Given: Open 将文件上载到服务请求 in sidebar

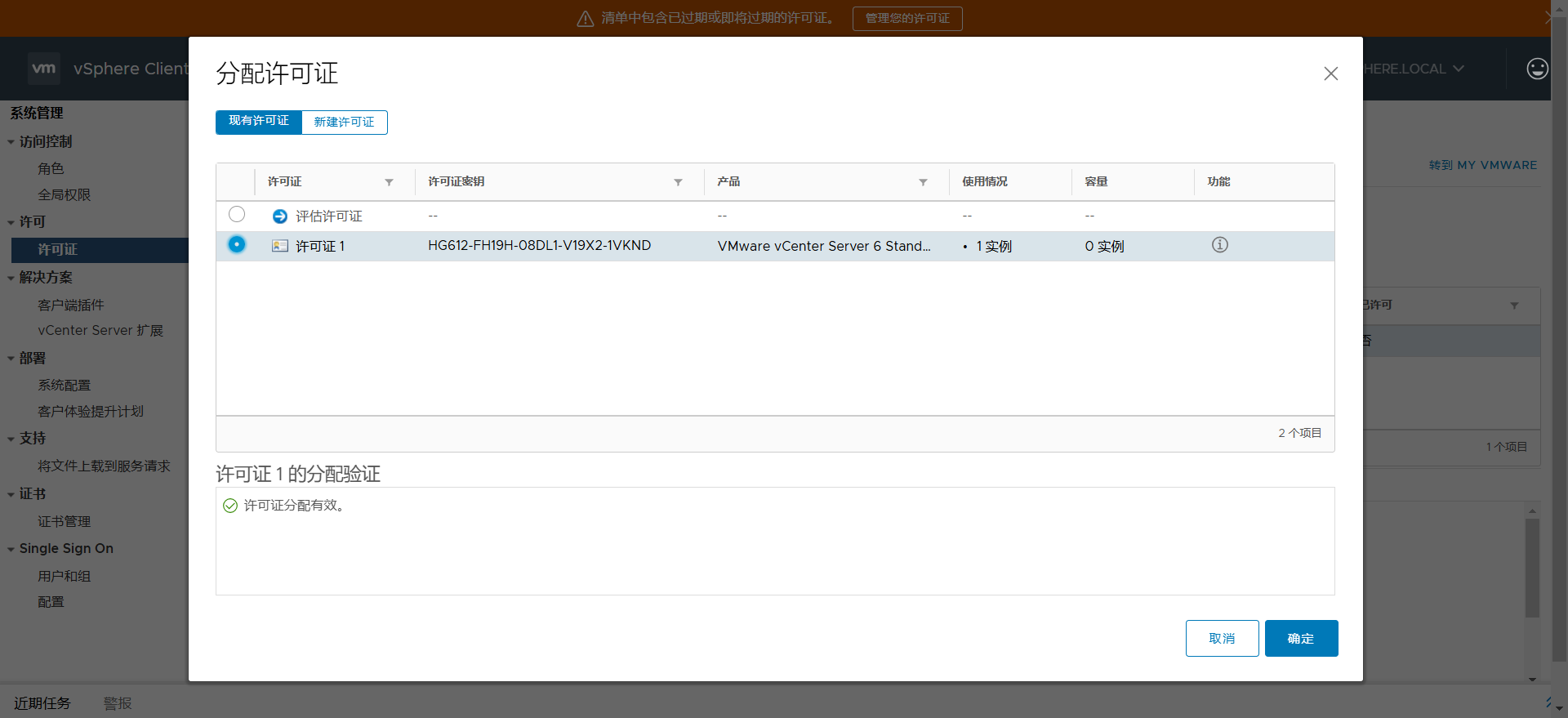Looking at the screenshot, I should coord(104,466).
